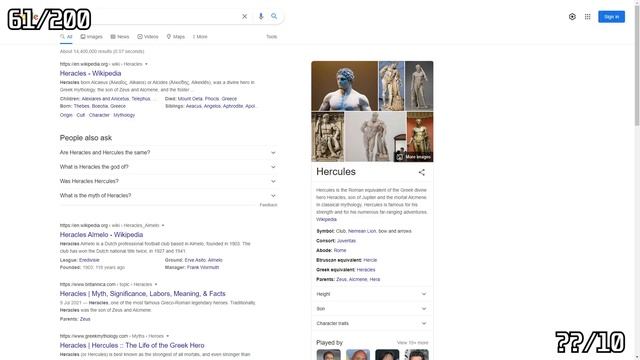Screen dimensions: 640x360
Task: Click the Sign in button
Action: 611,17
